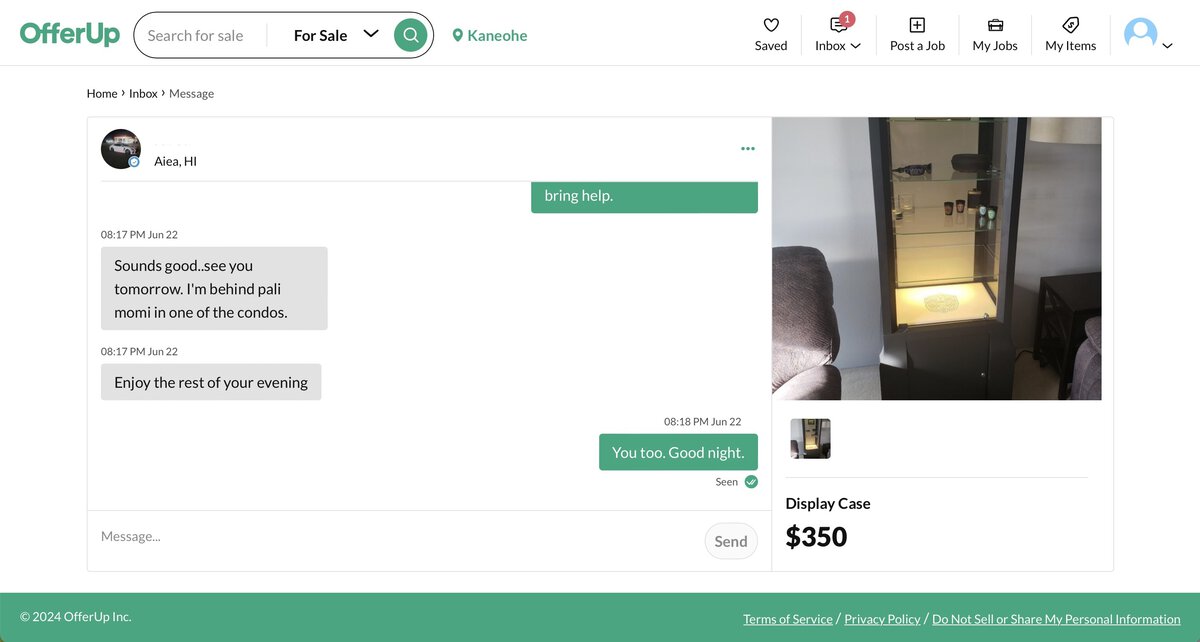Viewport: 1200px width, 642px height.
Task: Select the display case thumbnail image
Action: tap(810, 438)
